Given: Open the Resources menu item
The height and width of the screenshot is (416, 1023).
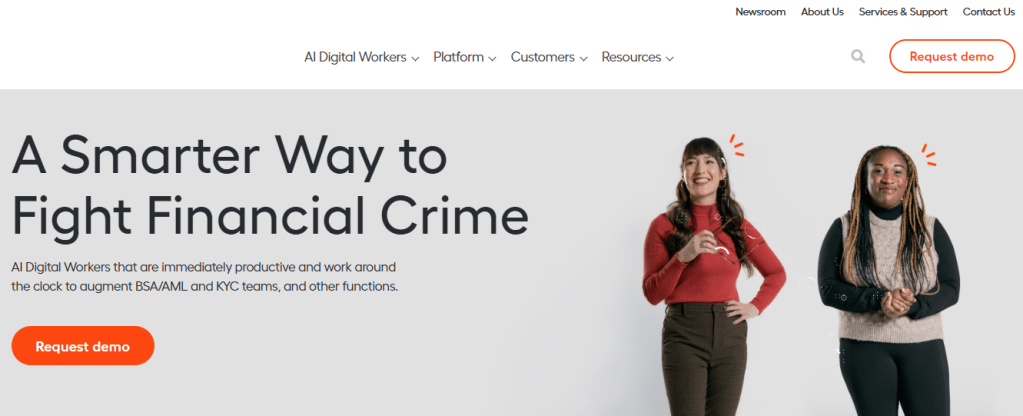Looking at the screenshot, I should point(631,57).
